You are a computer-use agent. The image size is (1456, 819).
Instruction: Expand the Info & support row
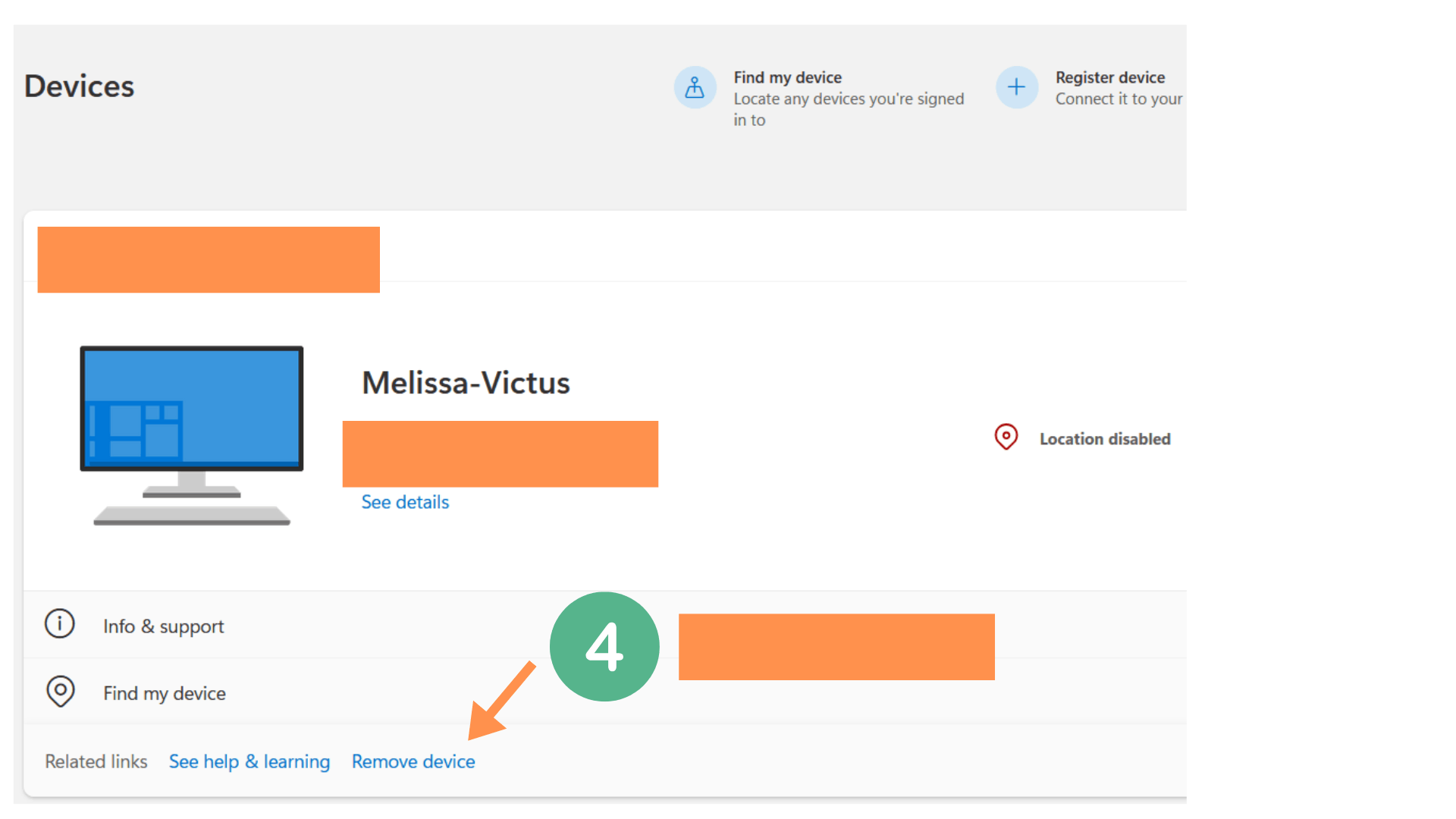164,626
